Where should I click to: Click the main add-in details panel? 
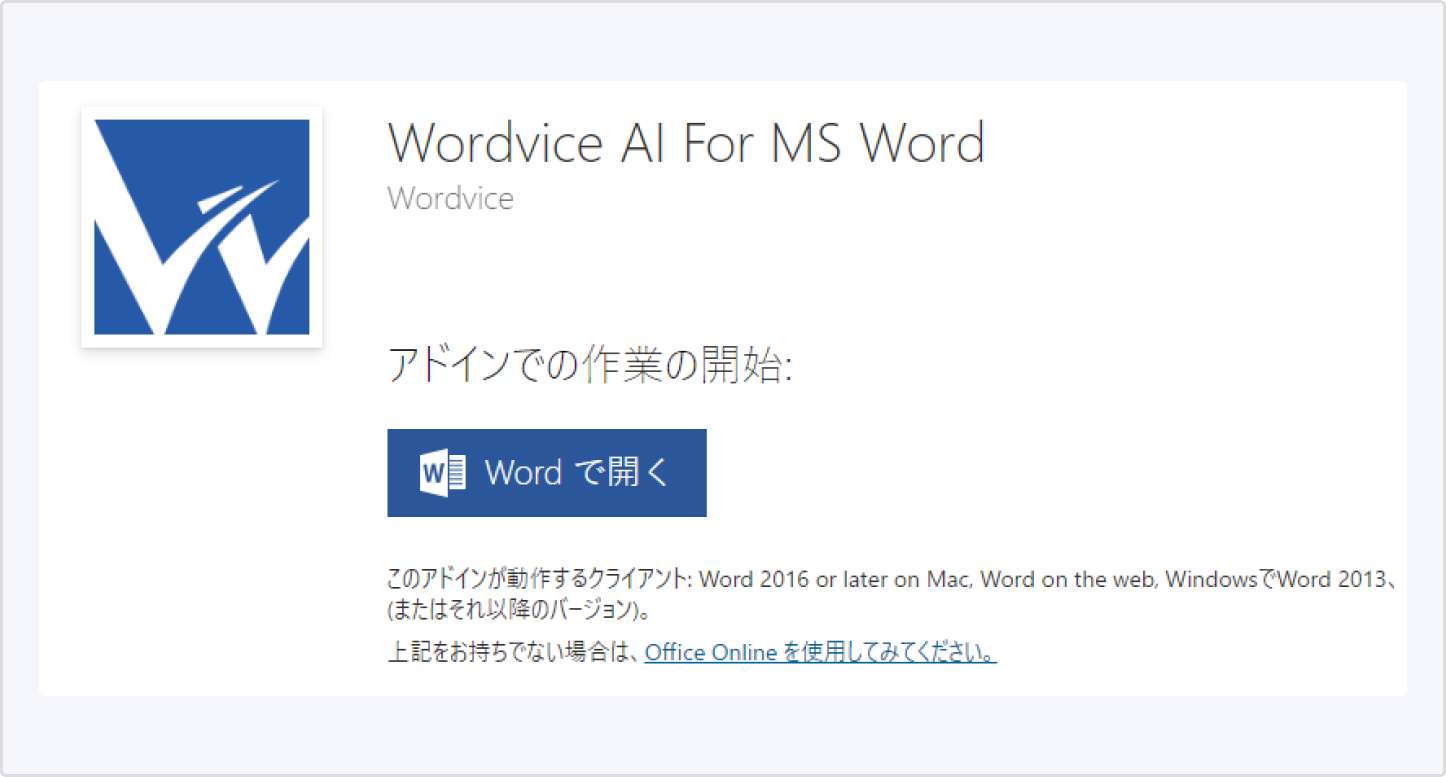[x=723, y=388]
